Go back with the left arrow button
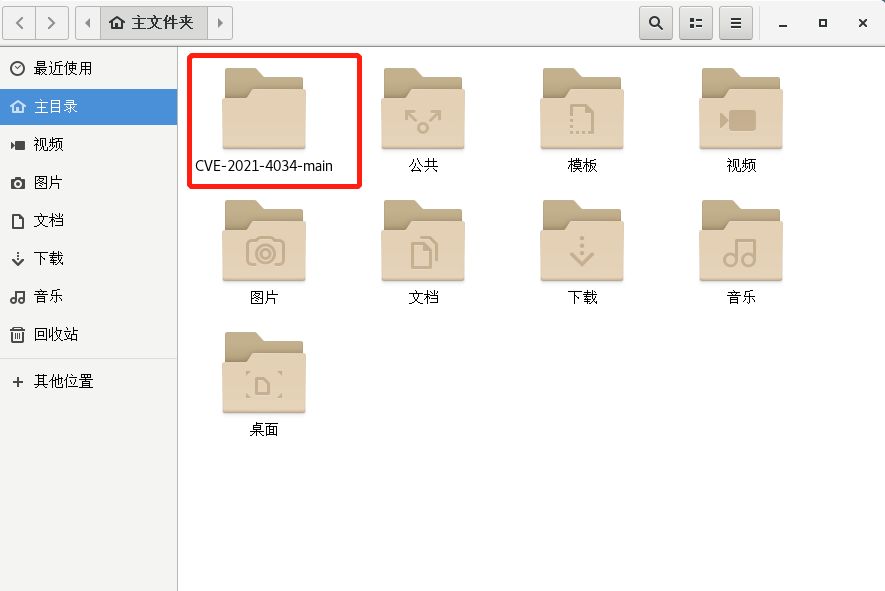The height and width of the screenshot is (591, 885). [20, 23]
